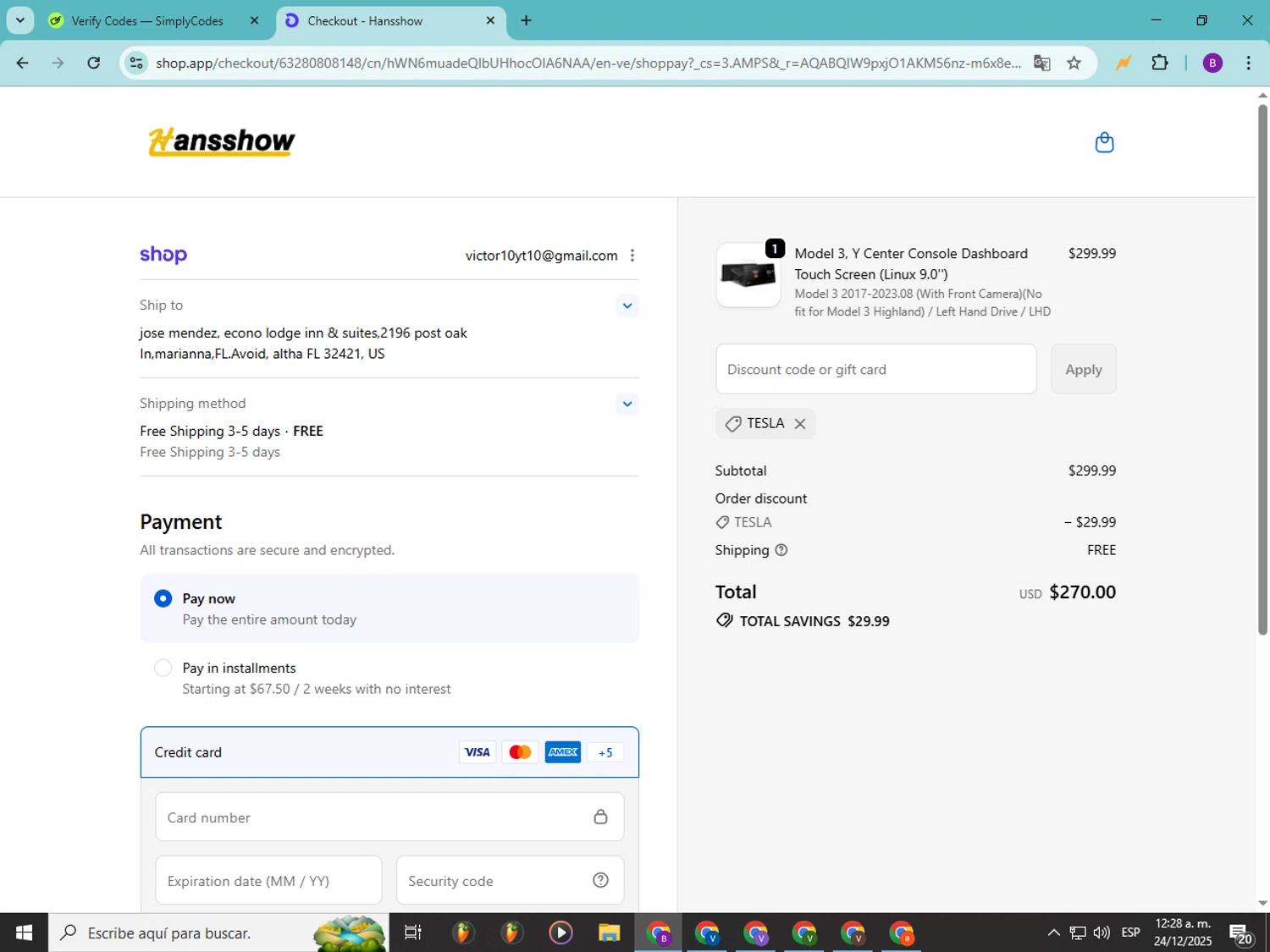Click the orange extension icon in toolbar
Image resolution: width=1270 pixels, height=952 pixels.
tap(1124, 63)
